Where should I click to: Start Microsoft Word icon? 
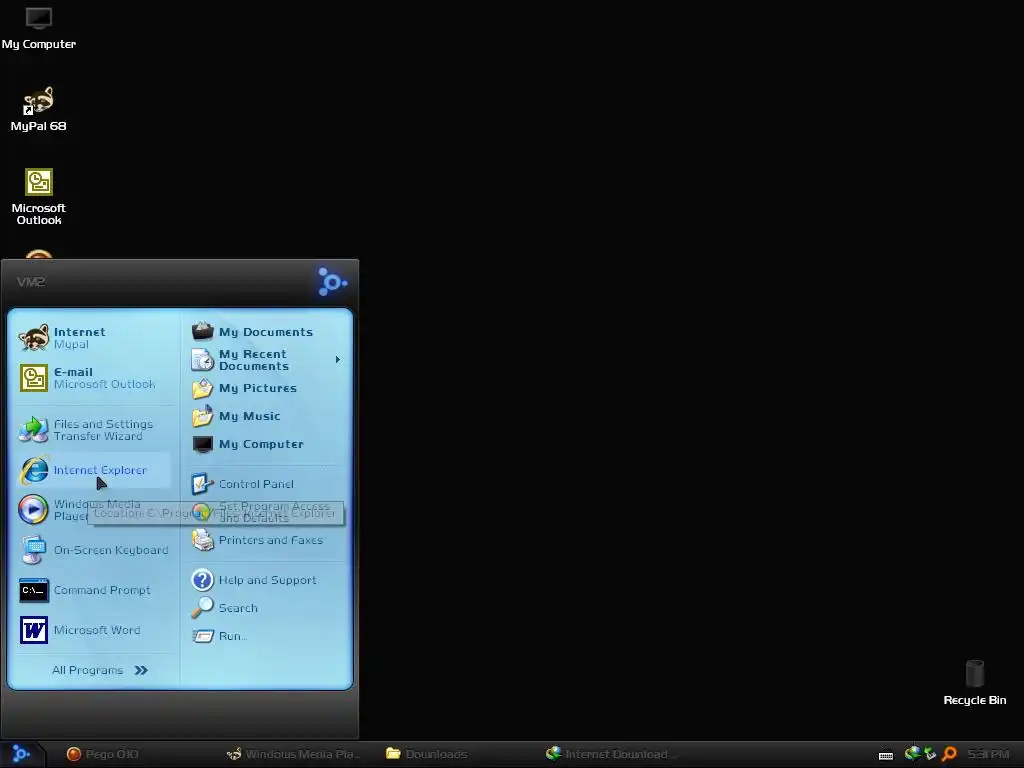click(x=33, y=630)
